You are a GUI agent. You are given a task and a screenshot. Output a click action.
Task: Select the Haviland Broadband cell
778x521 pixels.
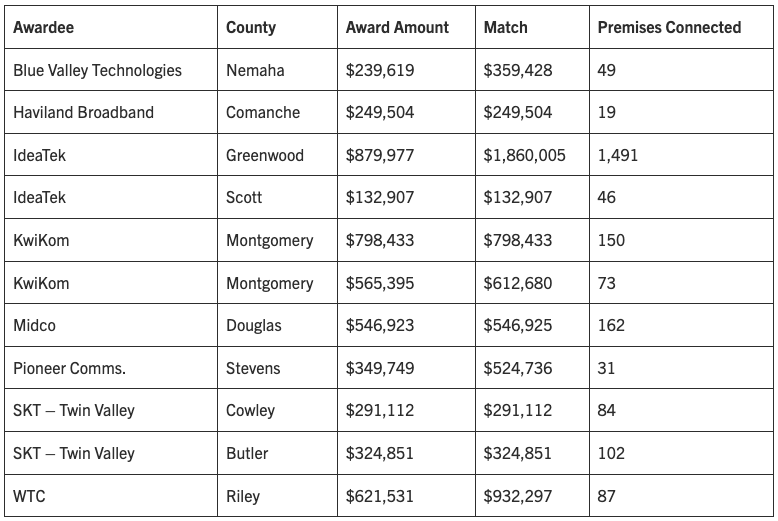pos(84,113)
